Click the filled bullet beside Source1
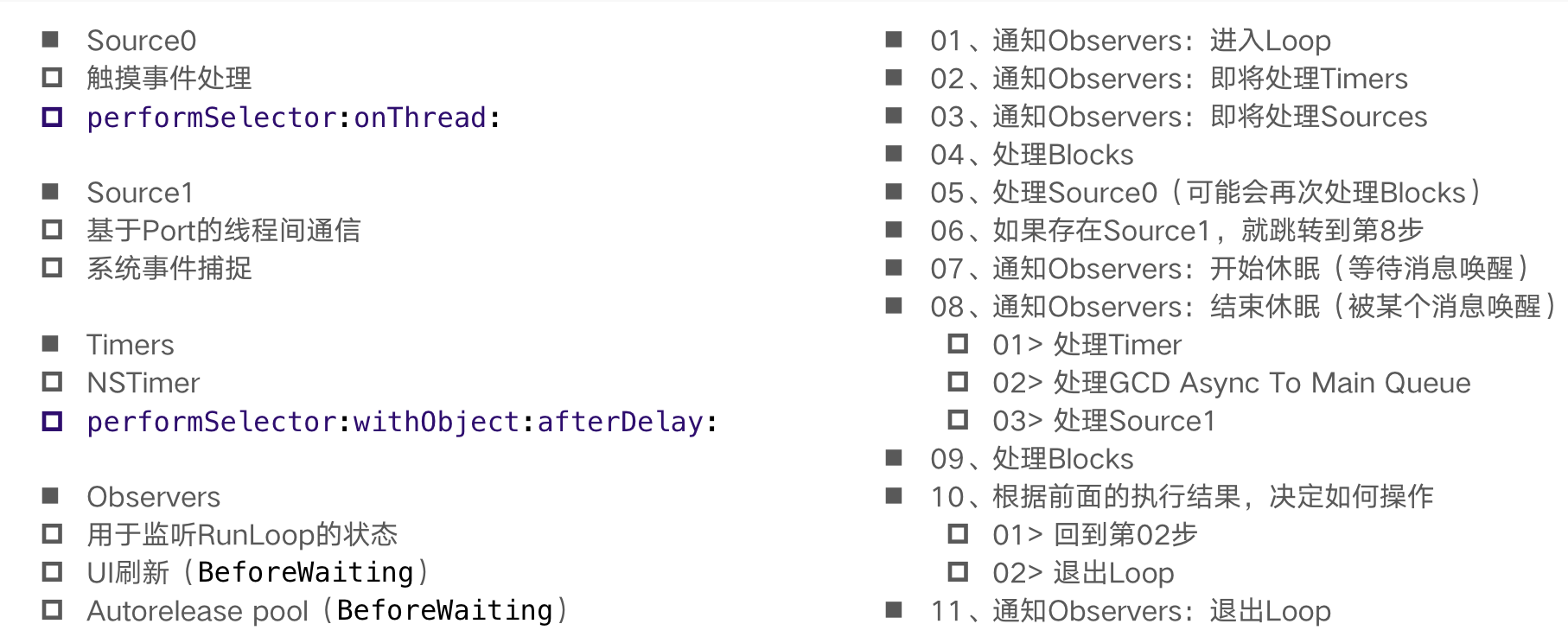Image resolution: width=1568 pixels, height=643 pixels. [51, 192]
